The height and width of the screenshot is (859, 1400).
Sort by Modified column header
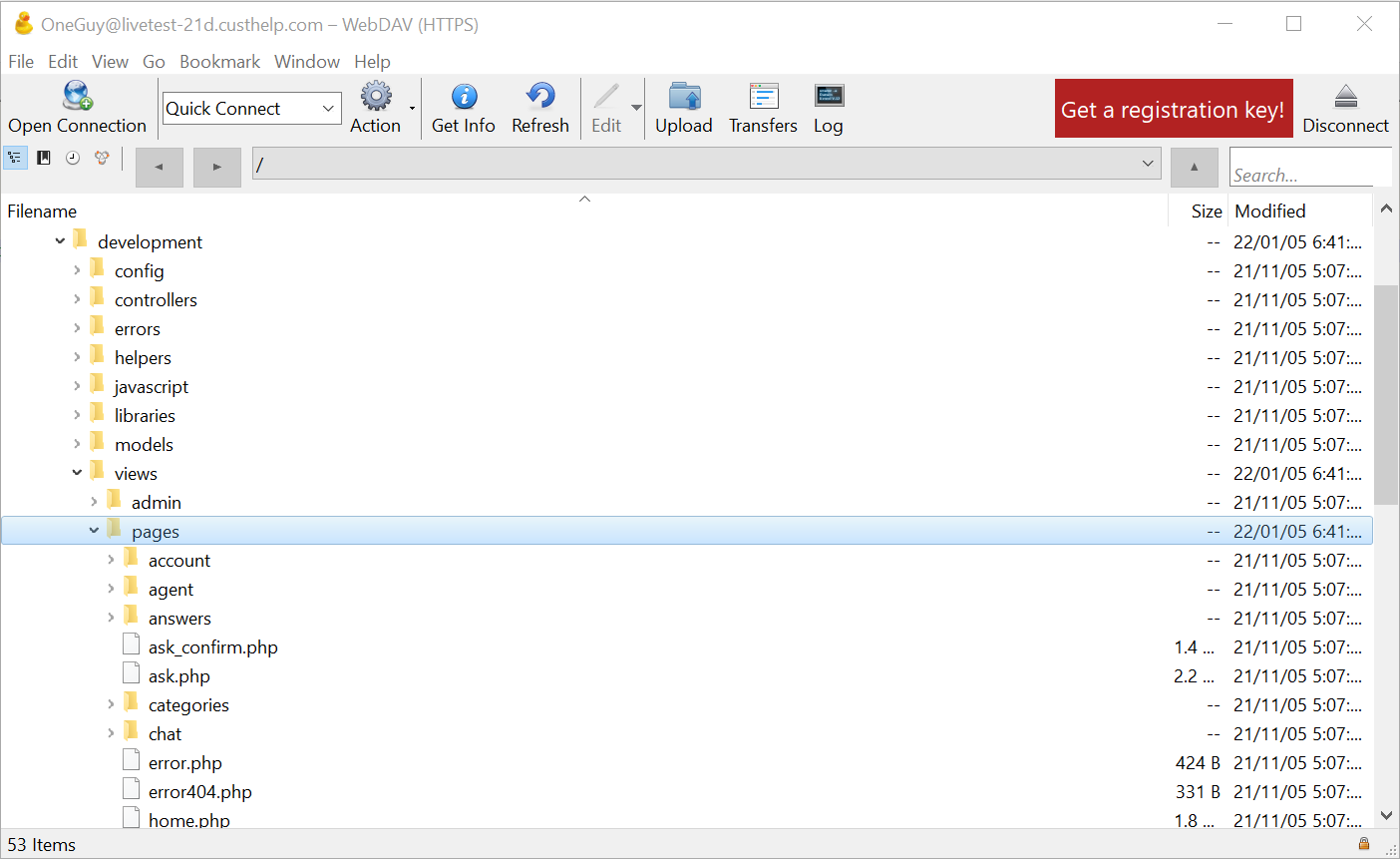click(1269, 211)
